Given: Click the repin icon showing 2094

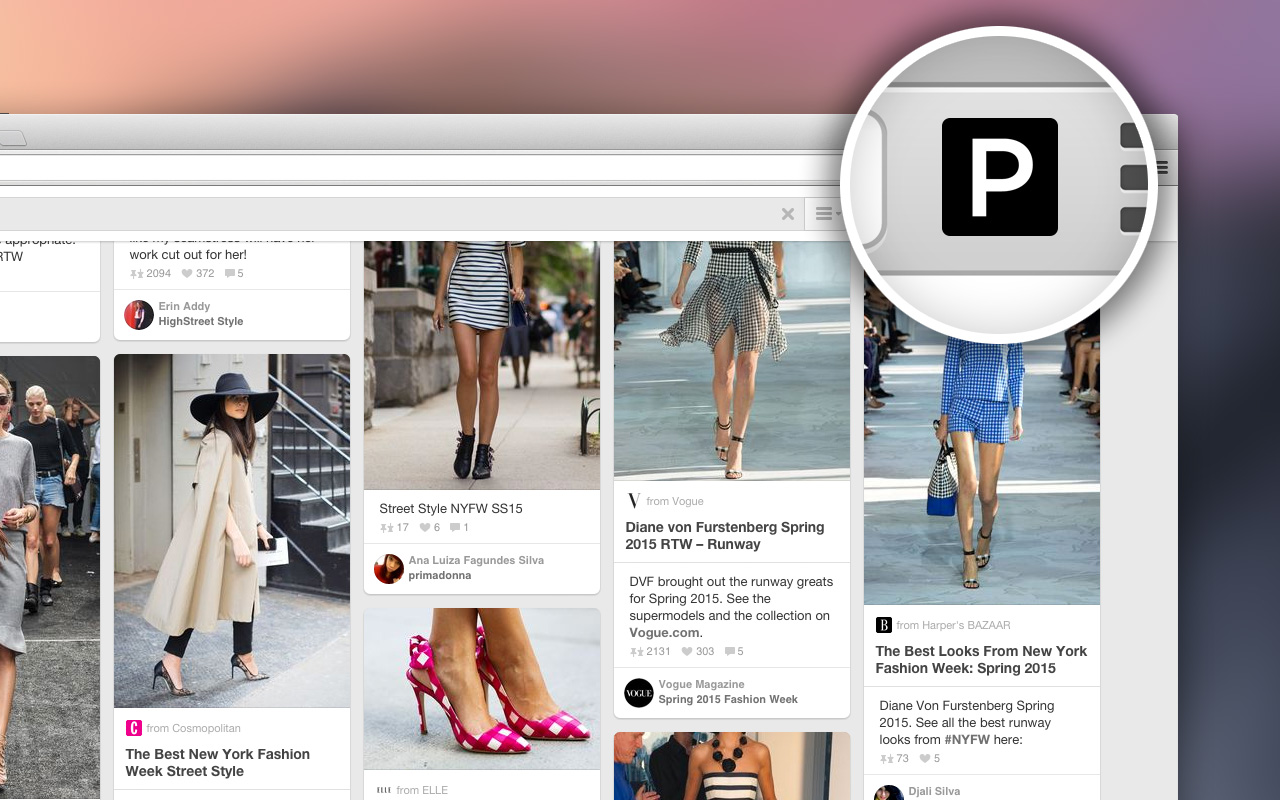Looking at the screenshot, I should pos(136,273).
